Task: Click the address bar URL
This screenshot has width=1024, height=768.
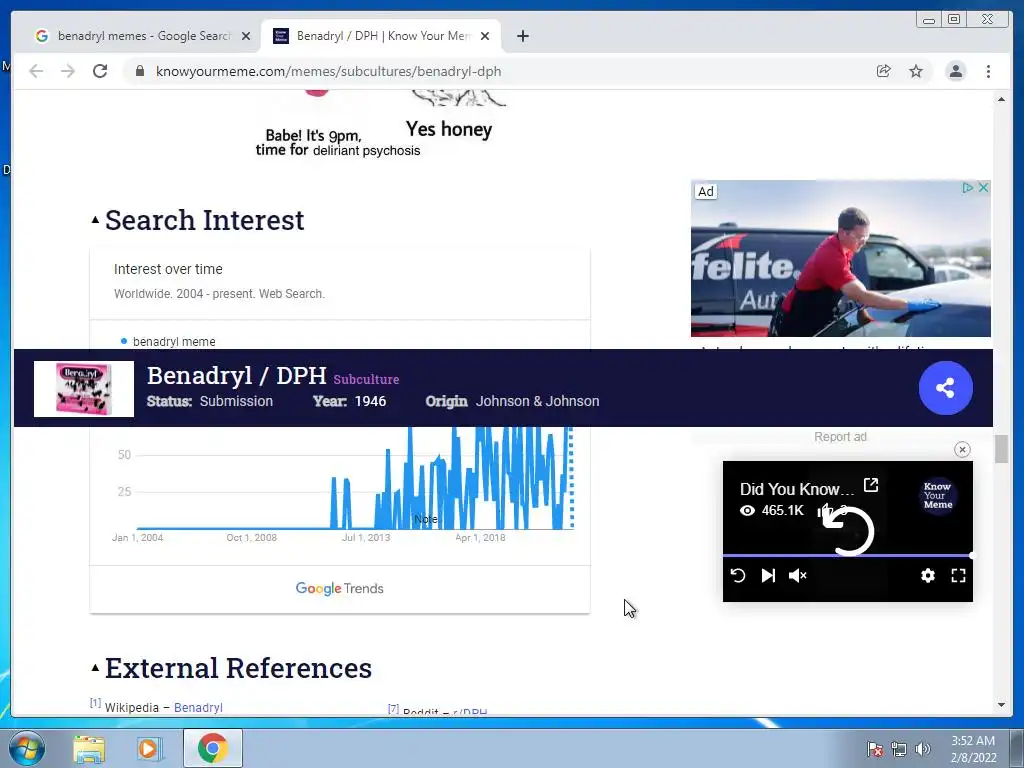Action: tap(328, 71)
